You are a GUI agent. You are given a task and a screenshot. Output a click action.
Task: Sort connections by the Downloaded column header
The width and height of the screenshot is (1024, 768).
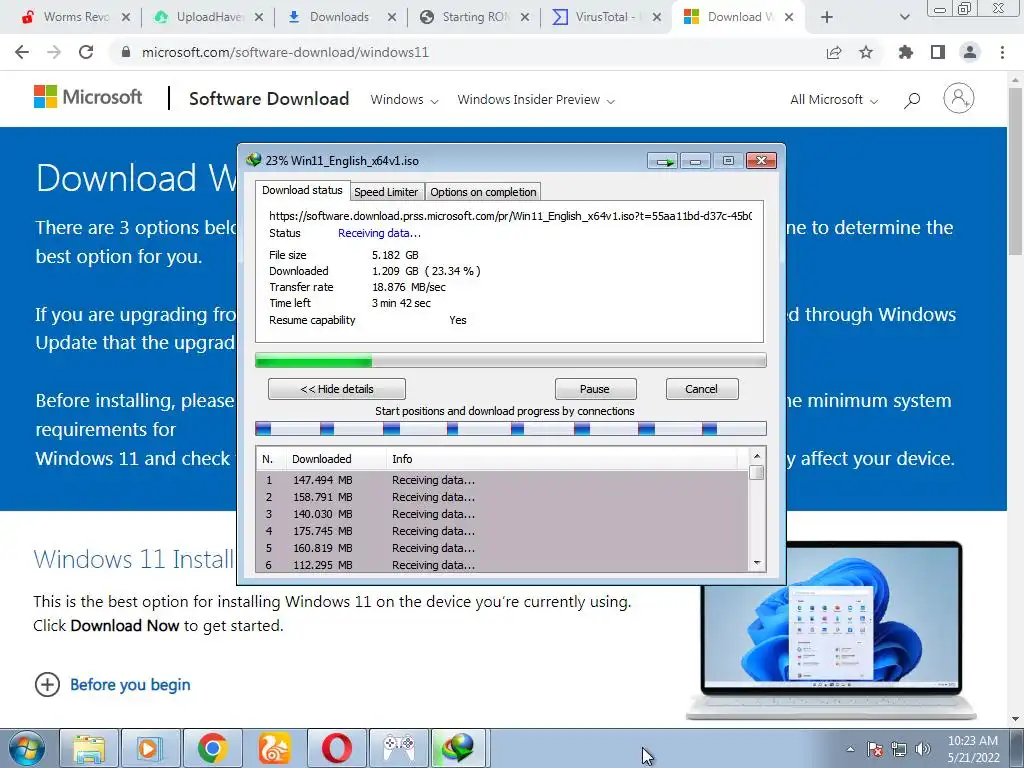335,459
